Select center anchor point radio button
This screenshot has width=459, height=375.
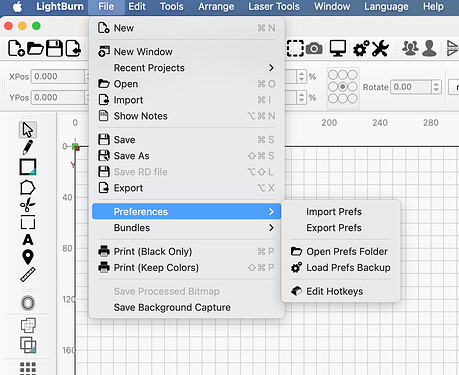coord(343,87)
